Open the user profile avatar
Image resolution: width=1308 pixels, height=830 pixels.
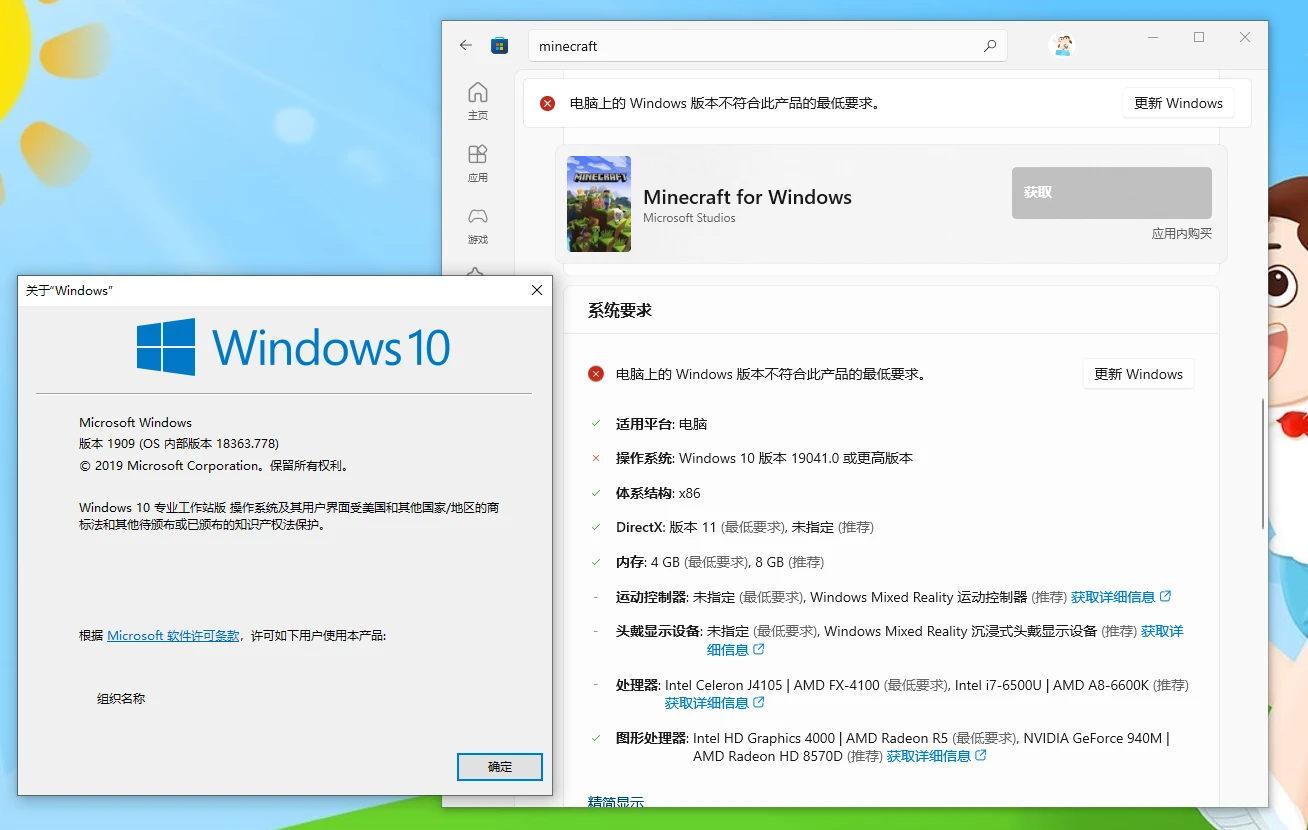tap(1062, 45)
